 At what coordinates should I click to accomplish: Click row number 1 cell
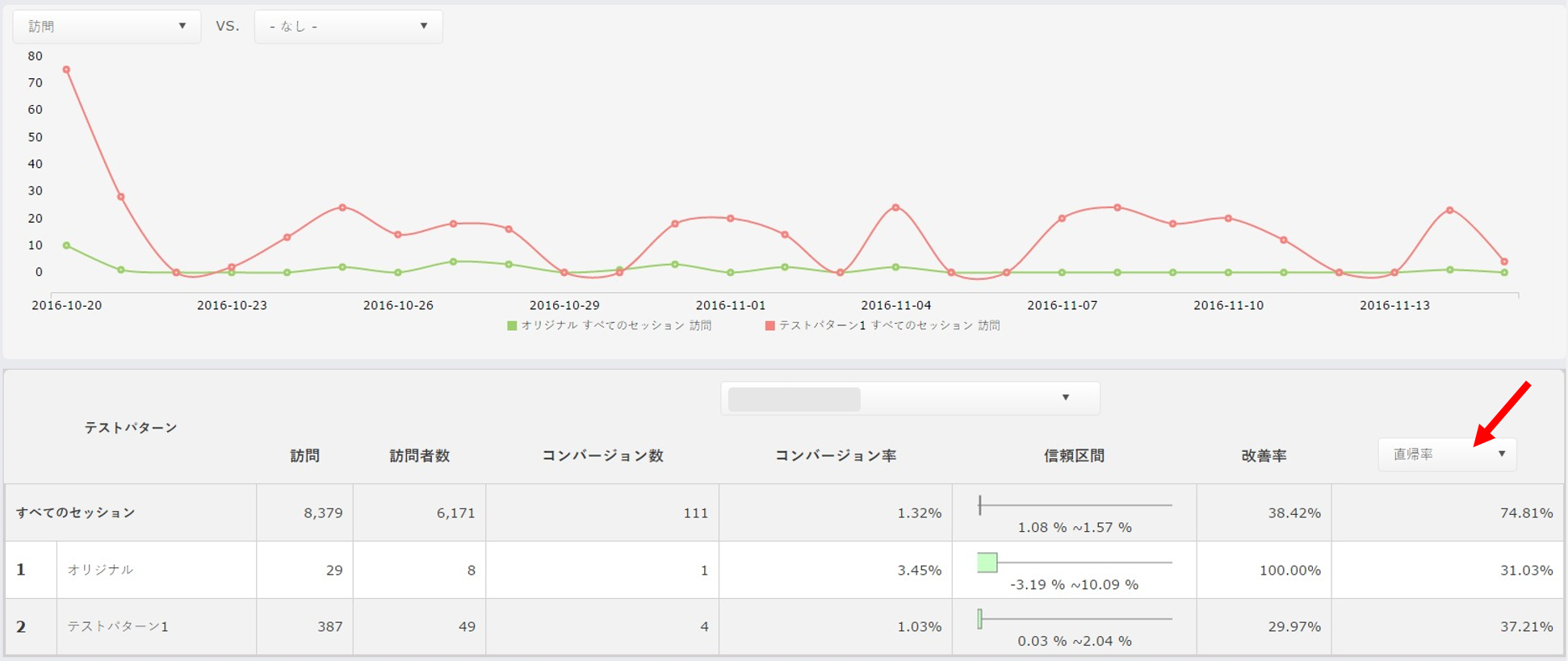[x=31, y=570]
